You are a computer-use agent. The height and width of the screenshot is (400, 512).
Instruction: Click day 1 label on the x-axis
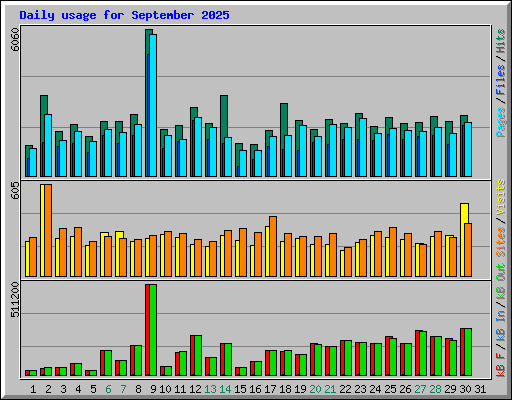click(x=33, y=389)
